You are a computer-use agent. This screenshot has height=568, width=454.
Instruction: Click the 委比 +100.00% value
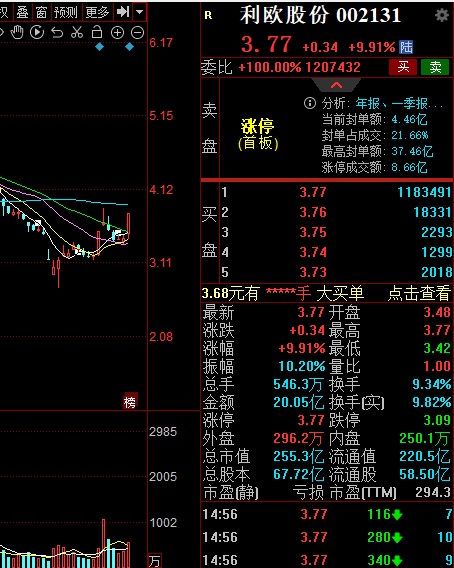pos(270,67)
